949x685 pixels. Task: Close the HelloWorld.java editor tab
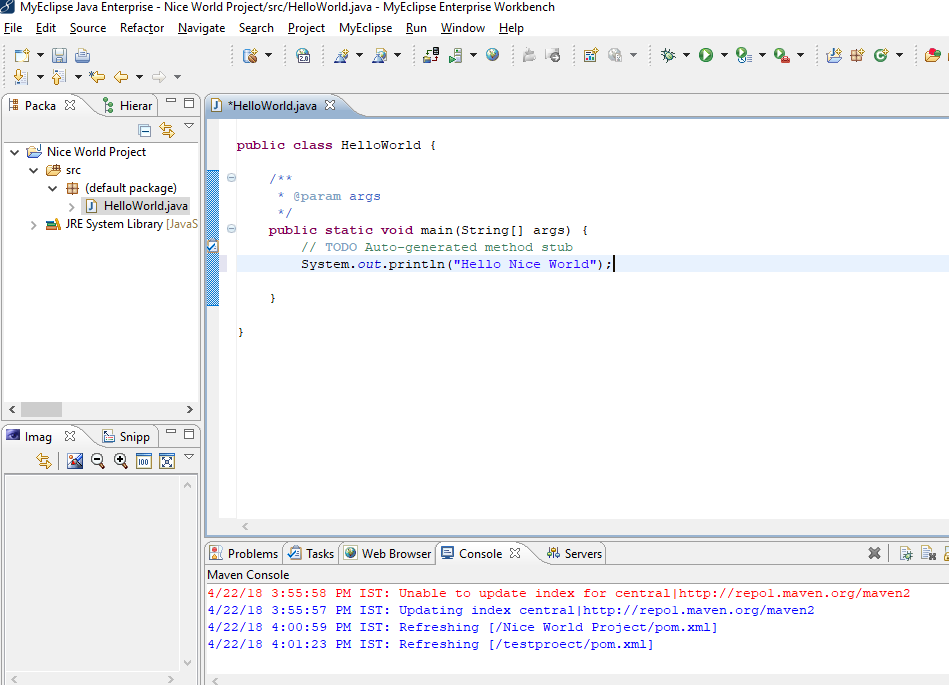330,105
